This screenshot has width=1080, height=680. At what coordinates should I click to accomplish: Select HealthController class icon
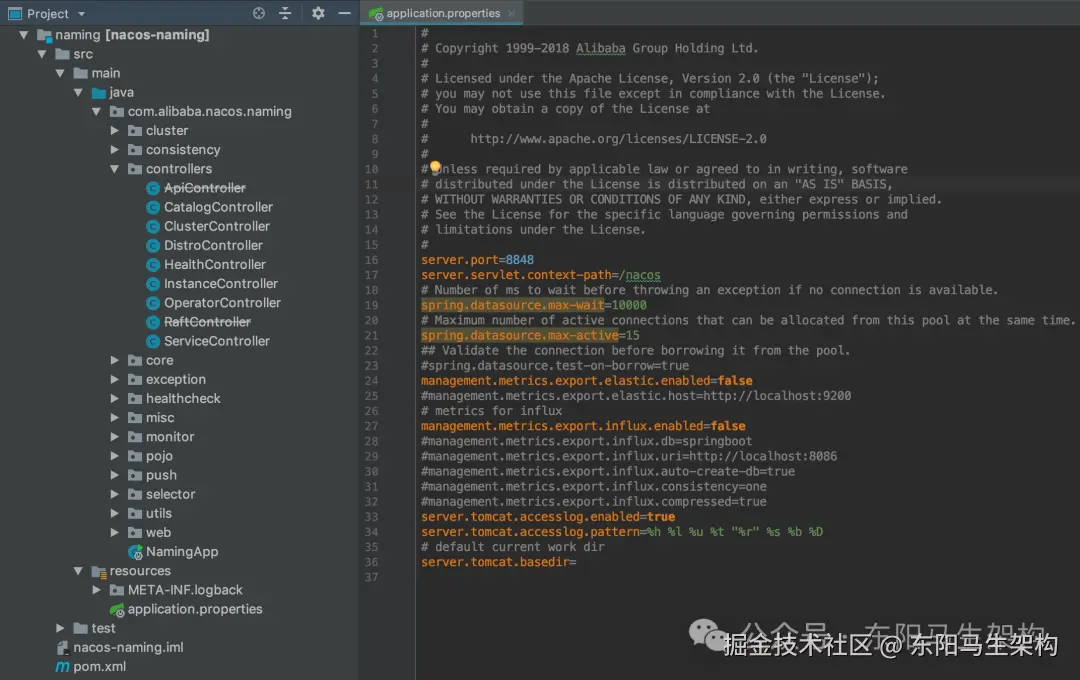(153, 265)
